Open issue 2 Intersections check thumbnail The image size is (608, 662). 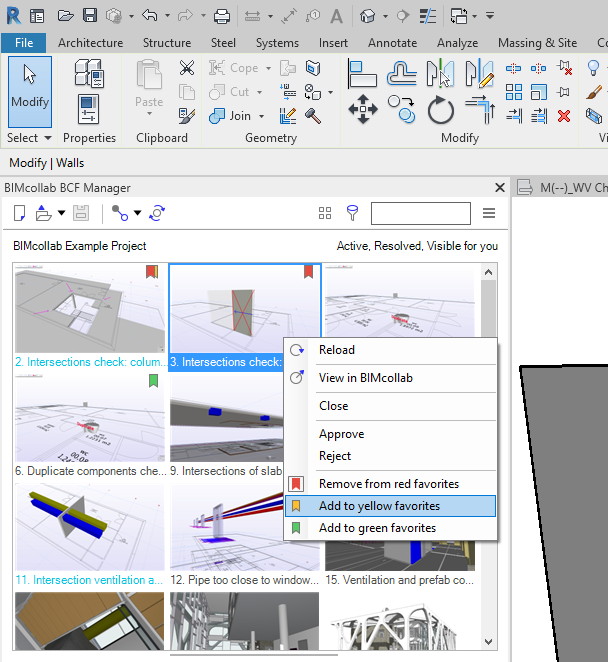[x=90, y=309]
